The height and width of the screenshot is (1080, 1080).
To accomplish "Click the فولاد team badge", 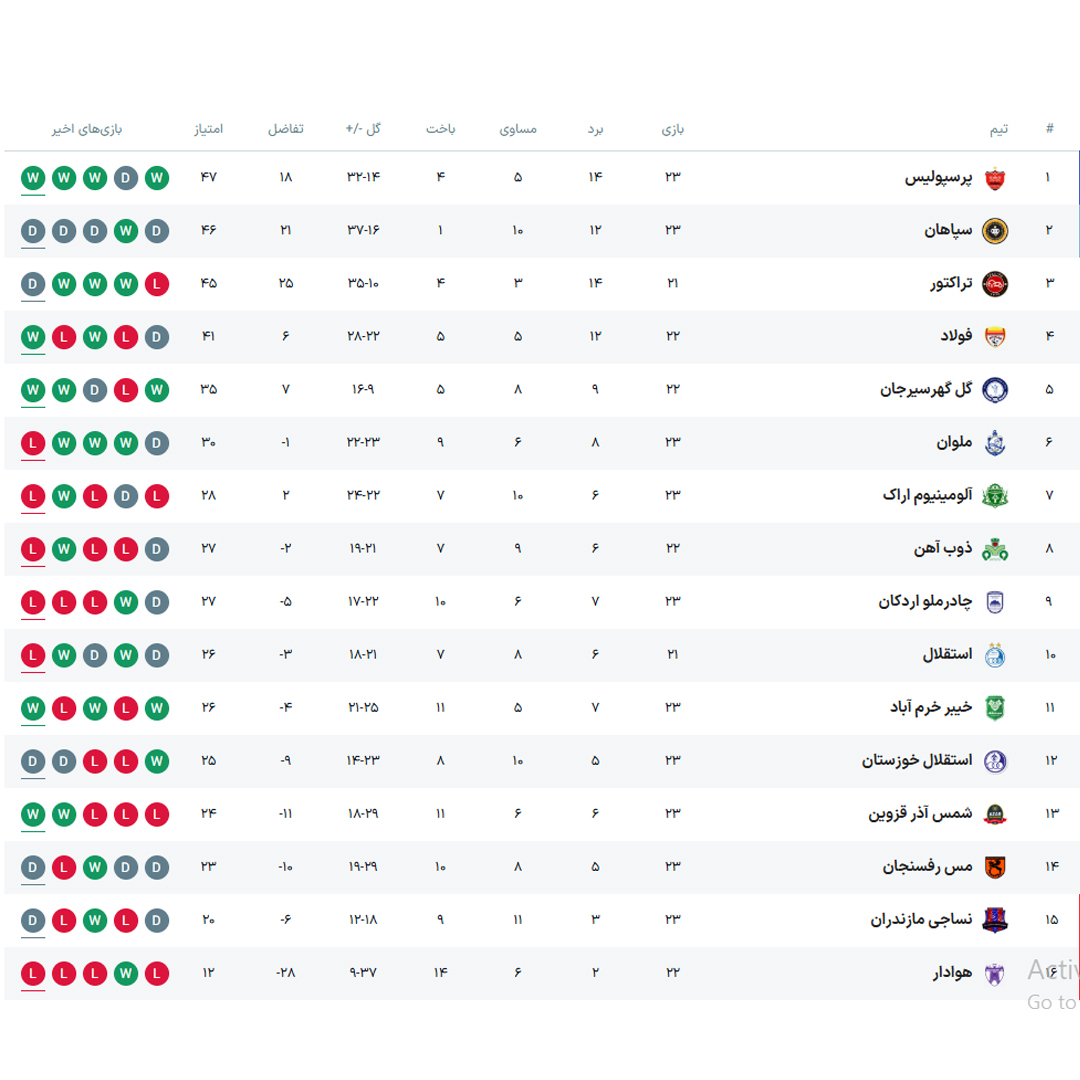I will pyautogui.click(x=995, y=337).
